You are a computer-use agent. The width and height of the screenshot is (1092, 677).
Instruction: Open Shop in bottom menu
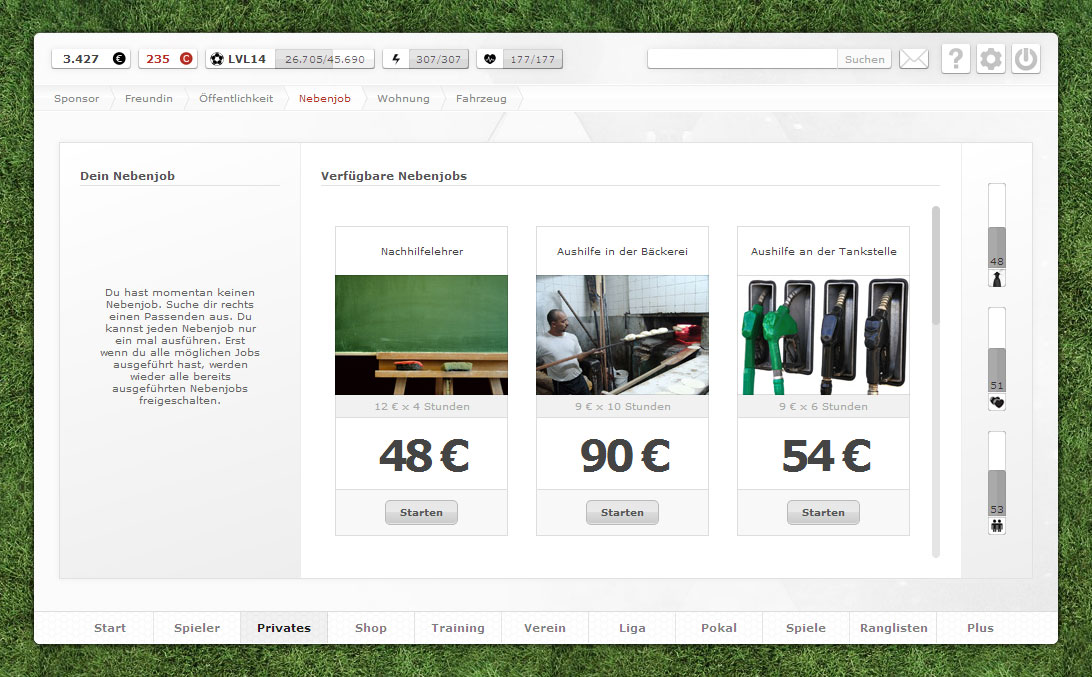click(370, 628)
